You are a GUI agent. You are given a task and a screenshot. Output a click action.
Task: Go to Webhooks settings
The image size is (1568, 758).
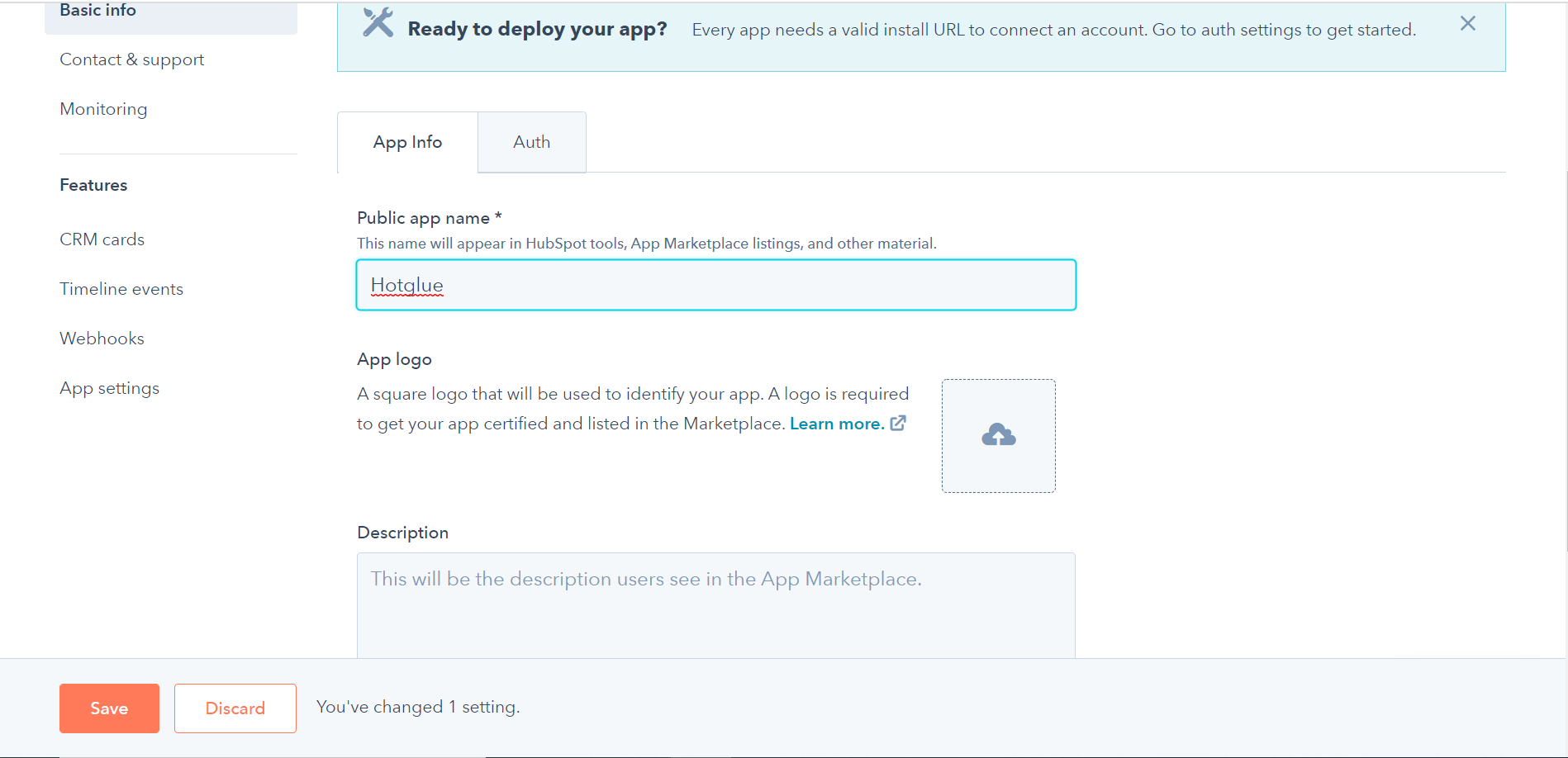[x=102, y=339]
